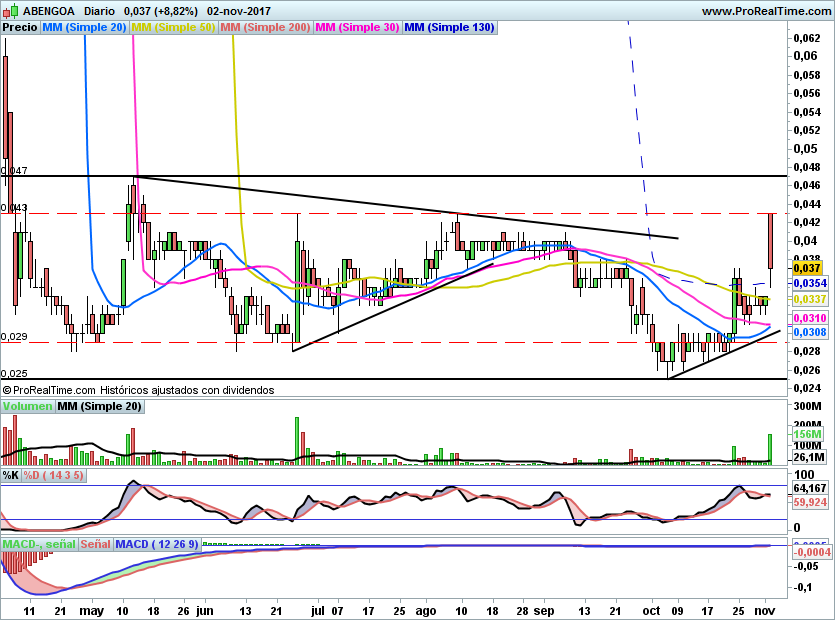Click the MACD (12 26 9) label
The width and height of the screenshot is (835, 620).
157,544
